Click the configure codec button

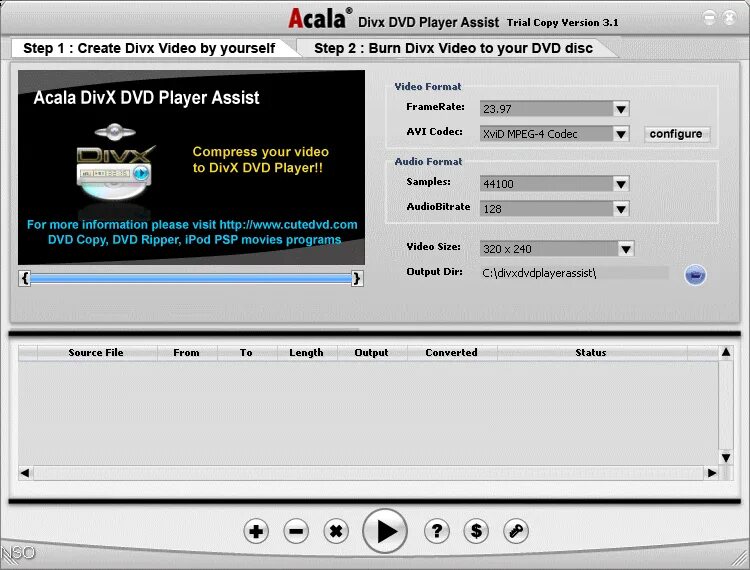click(676, 134)
